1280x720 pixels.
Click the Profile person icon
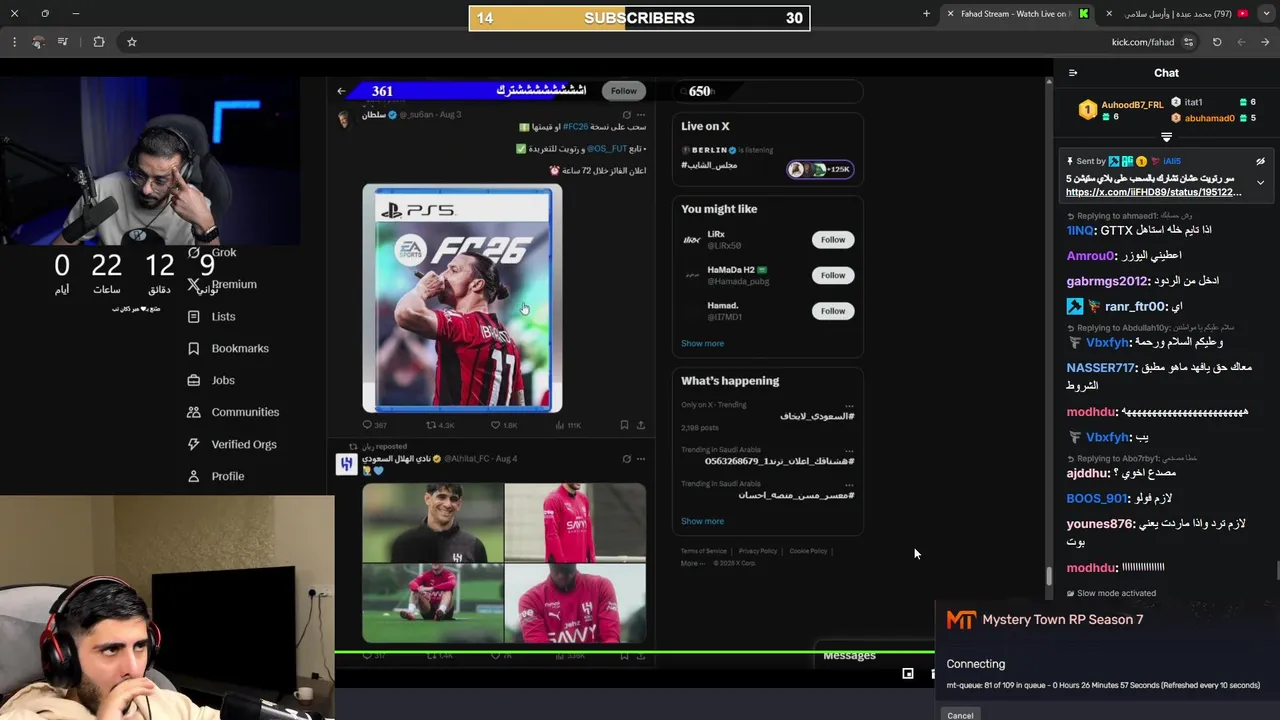[194, 477]
